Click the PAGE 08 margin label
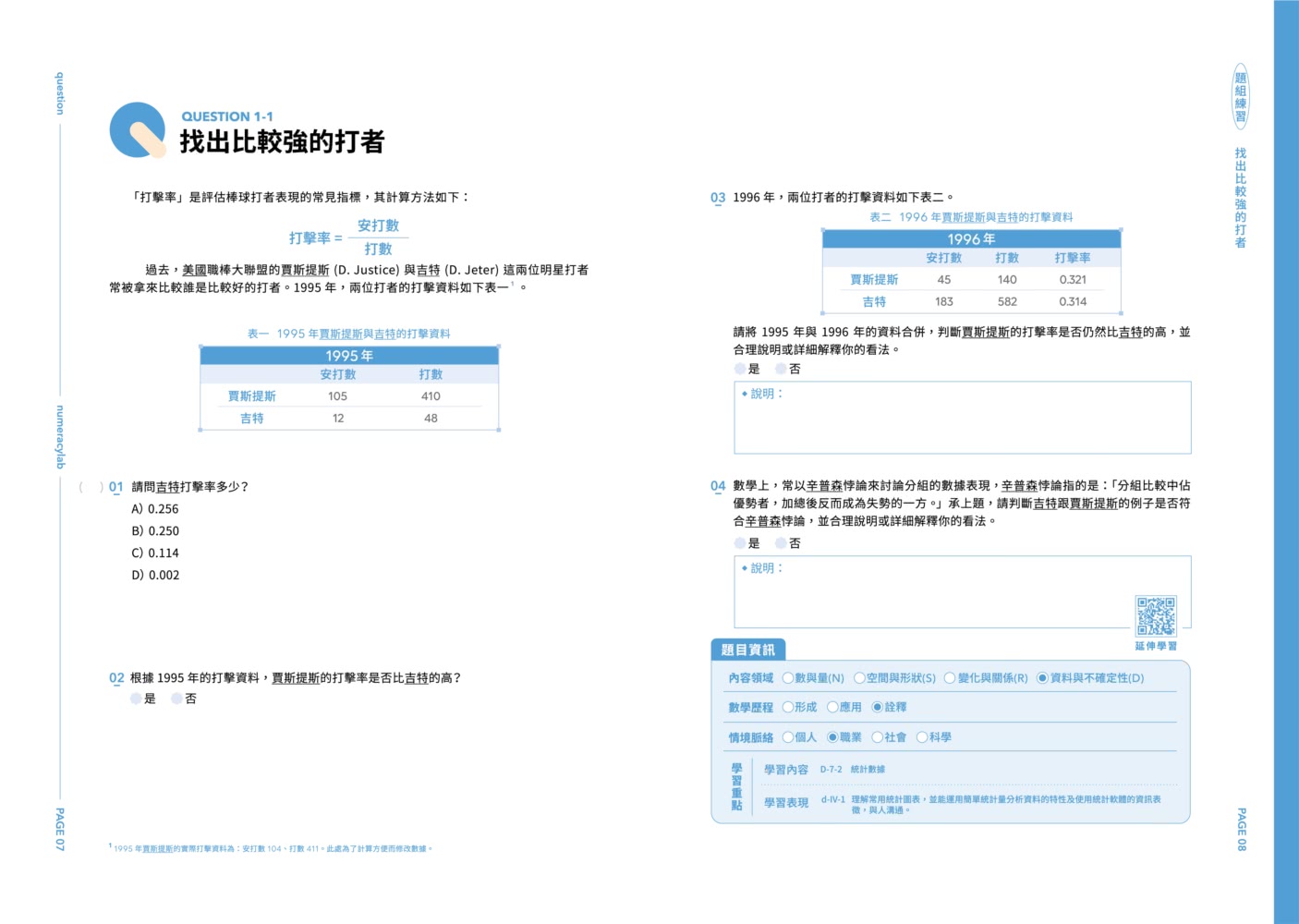The height and width of the screenshot is (924, 1299). [x=1242, y=829]
